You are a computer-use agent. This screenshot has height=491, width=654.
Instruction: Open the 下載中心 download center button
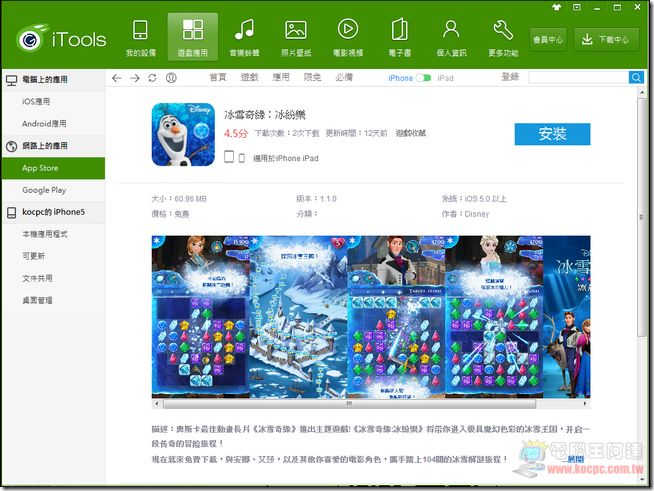point(606,40)
